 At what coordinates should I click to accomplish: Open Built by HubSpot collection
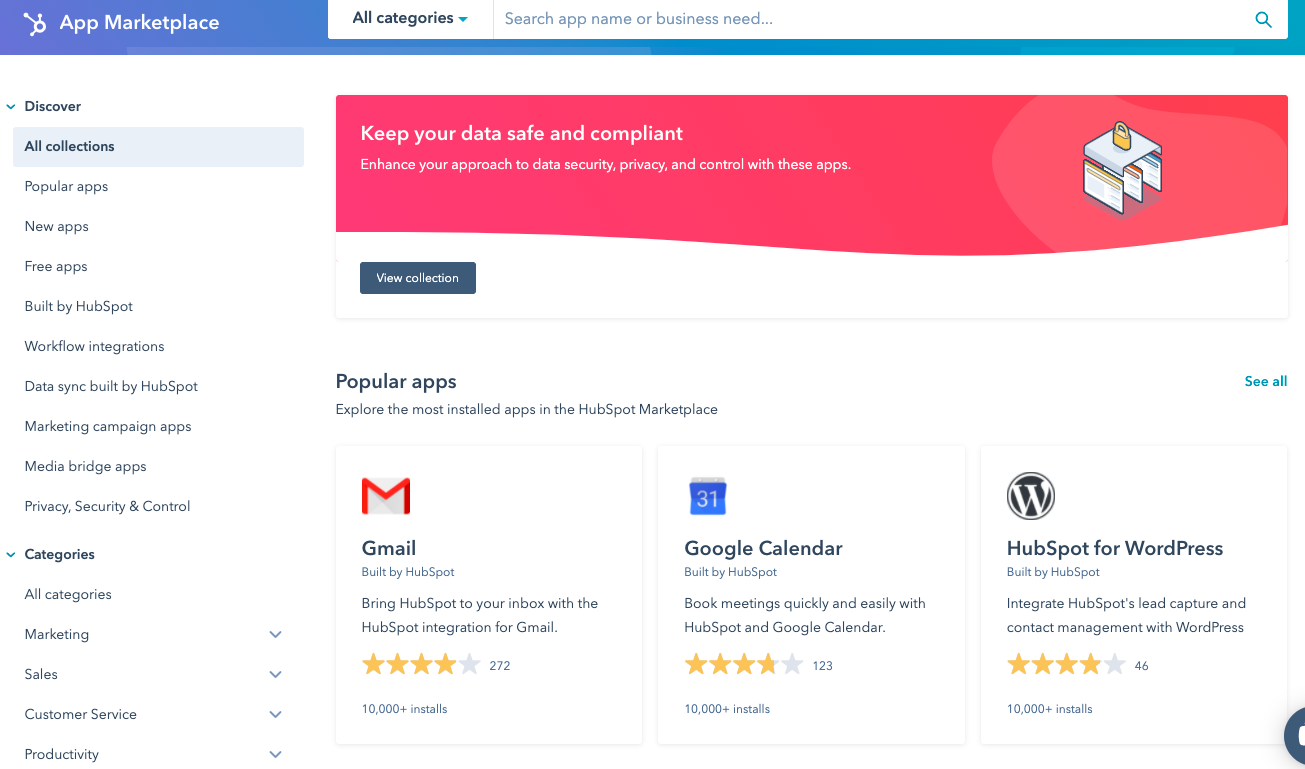[79, 306]
